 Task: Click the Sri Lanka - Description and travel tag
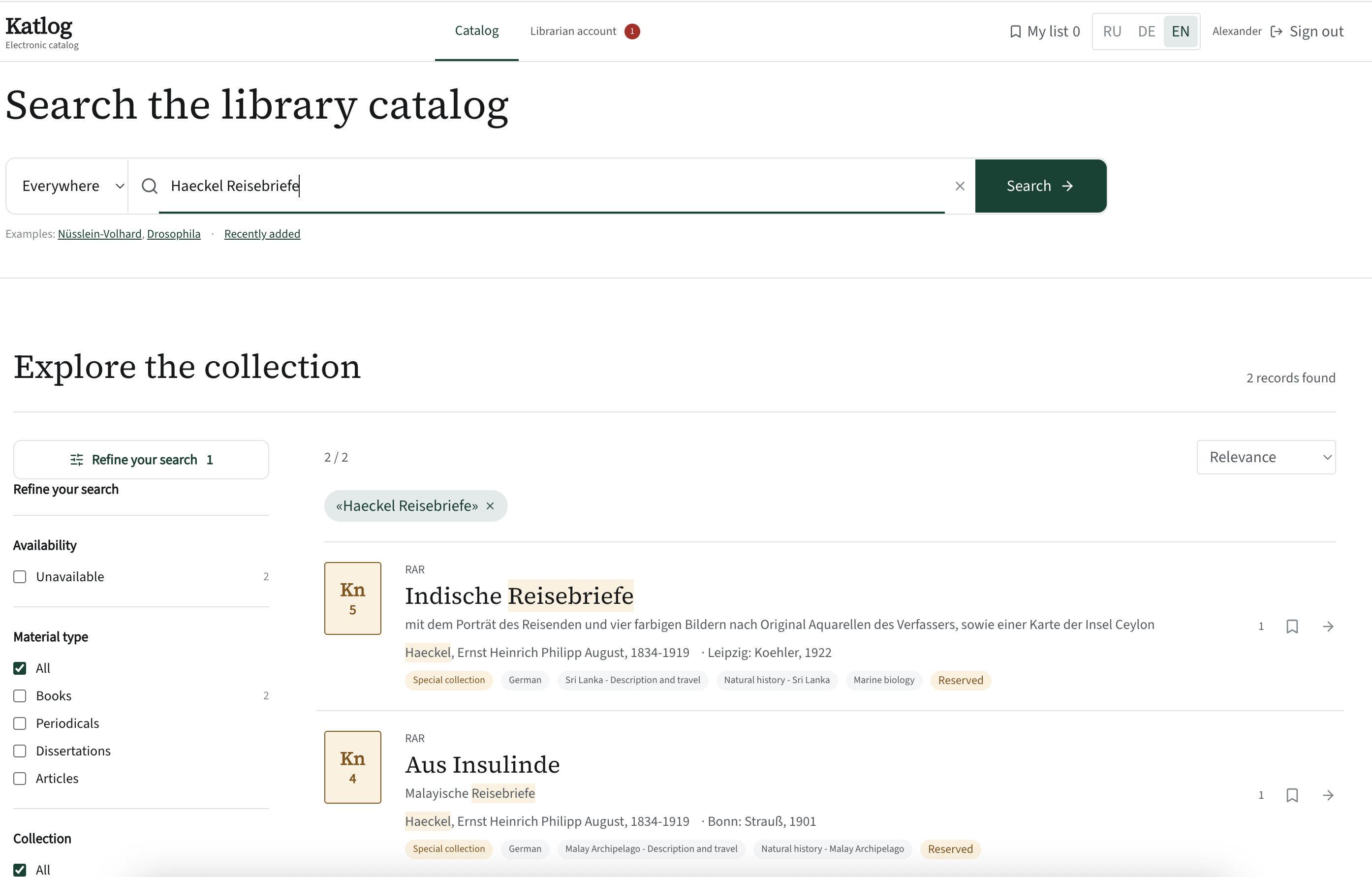[x=632, y=680]
